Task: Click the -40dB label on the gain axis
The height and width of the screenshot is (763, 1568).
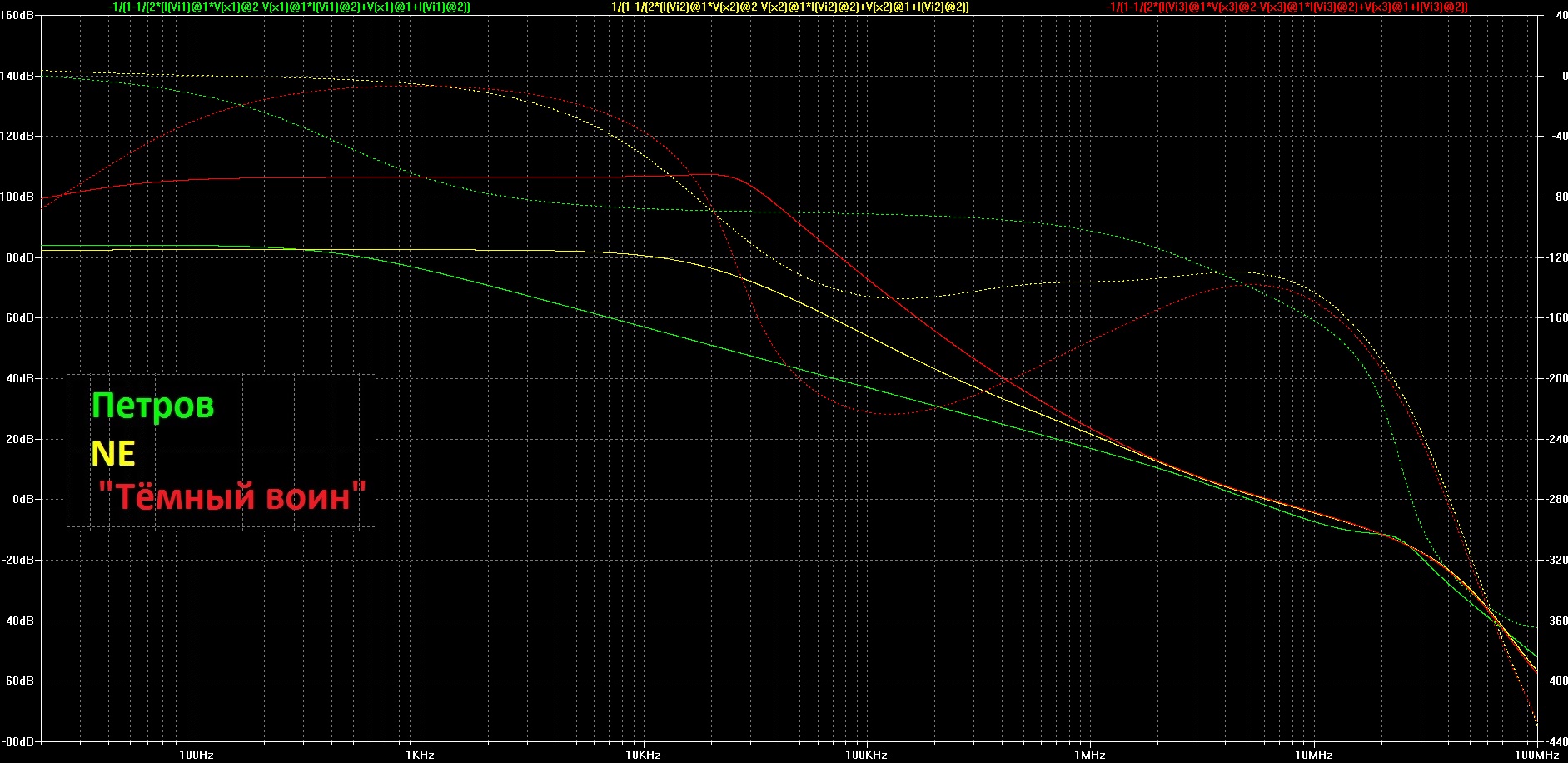Action: point(18,621)
